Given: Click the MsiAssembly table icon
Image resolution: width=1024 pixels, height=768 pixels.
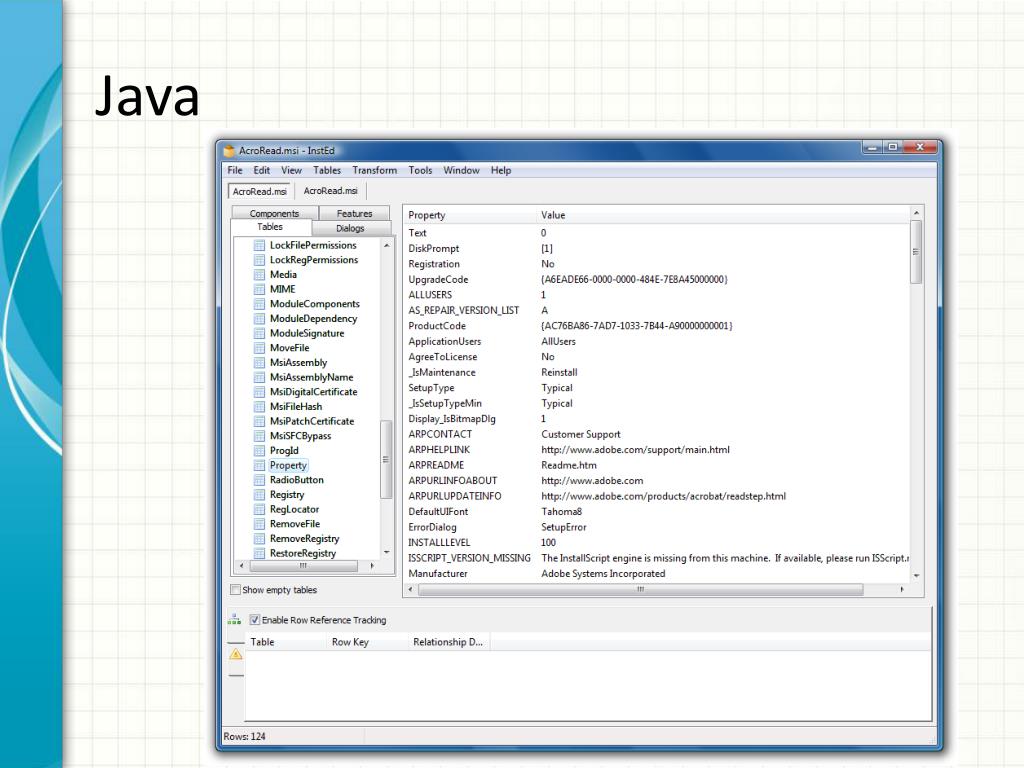Looking at the screenshot, I should pos(259,362).
